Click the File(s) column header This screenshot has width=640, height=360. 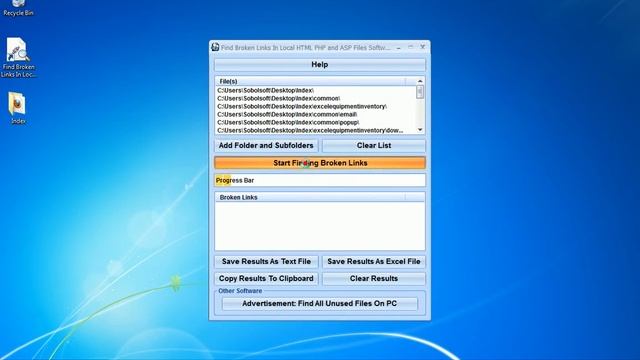coord(311,81)
